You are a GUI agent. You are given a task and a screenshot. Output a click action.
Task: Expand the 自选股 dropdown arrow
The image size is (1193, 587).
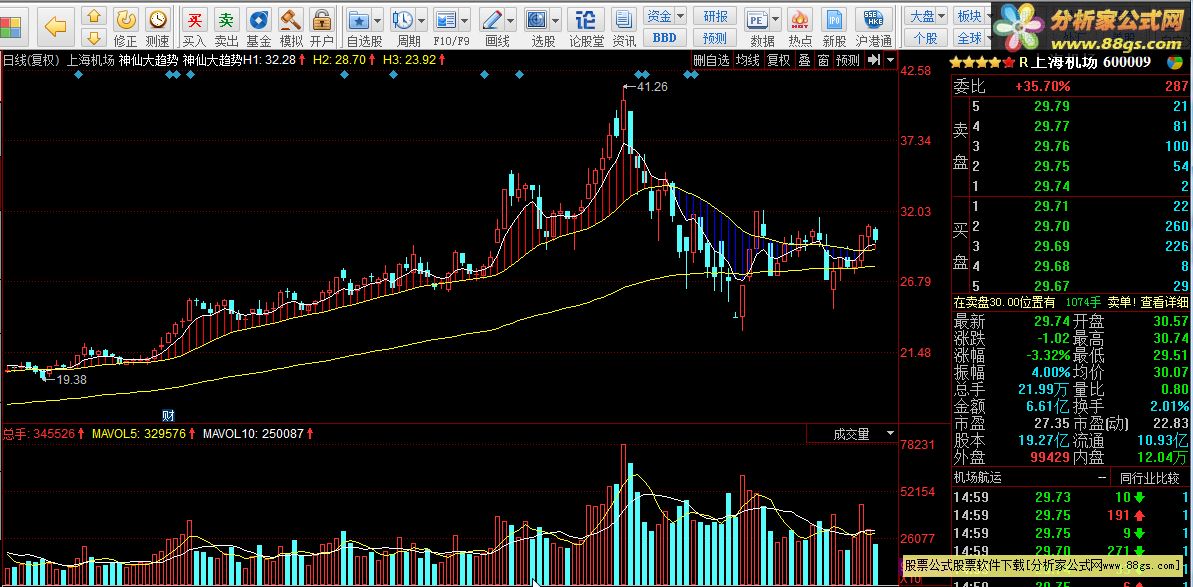[x=377, y=21]
